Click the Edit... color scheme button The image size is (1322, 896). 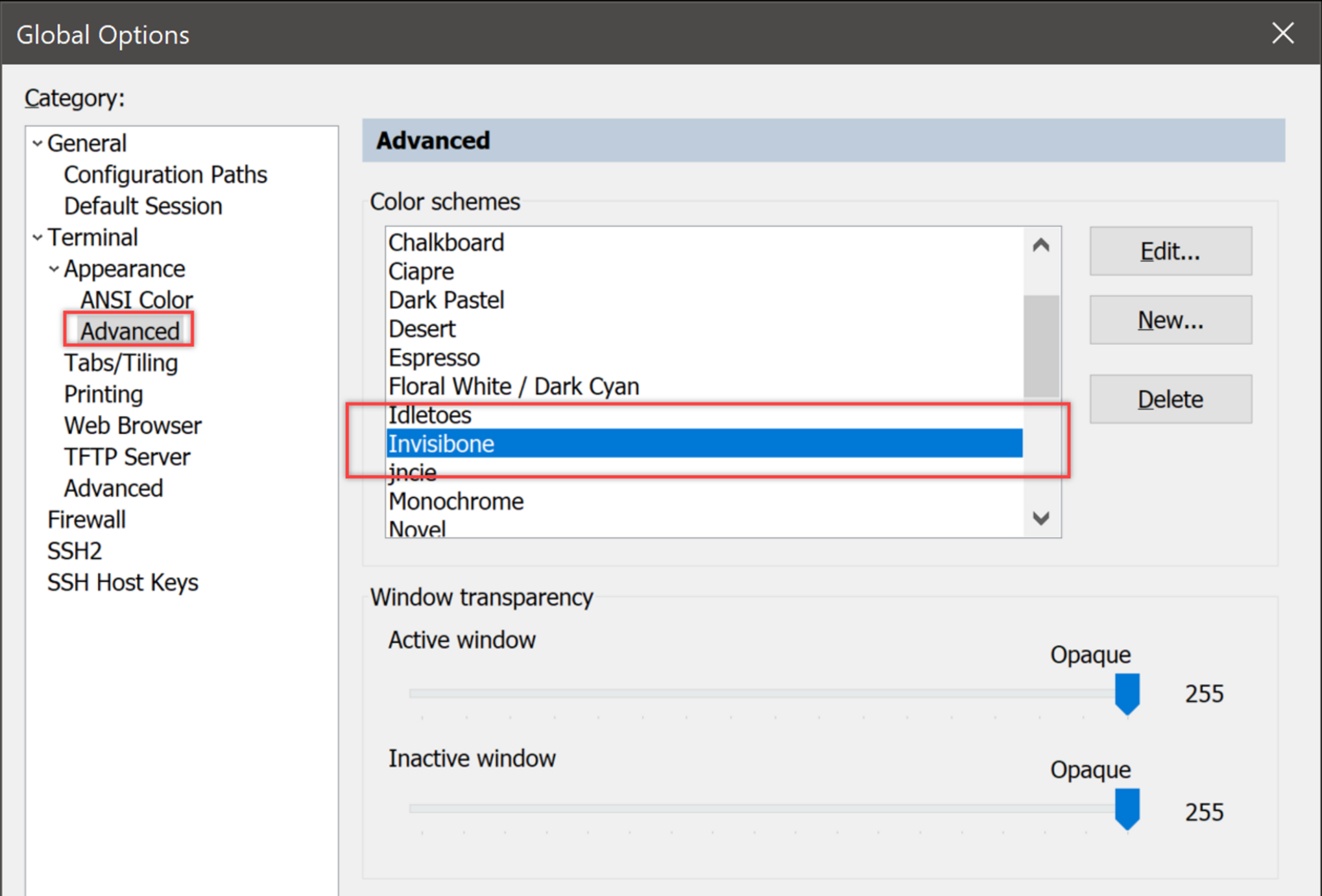point(1170,252)
